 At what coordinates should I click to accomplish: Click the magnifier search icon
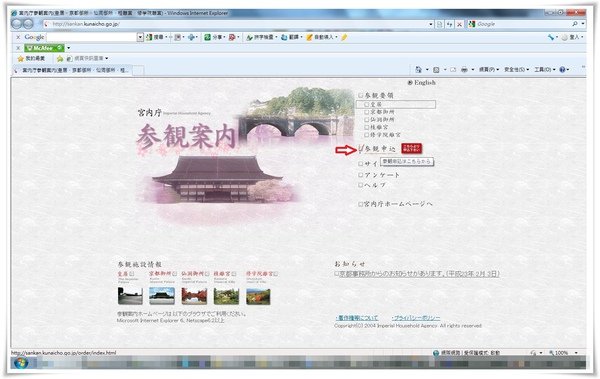[x=575, y=24]
